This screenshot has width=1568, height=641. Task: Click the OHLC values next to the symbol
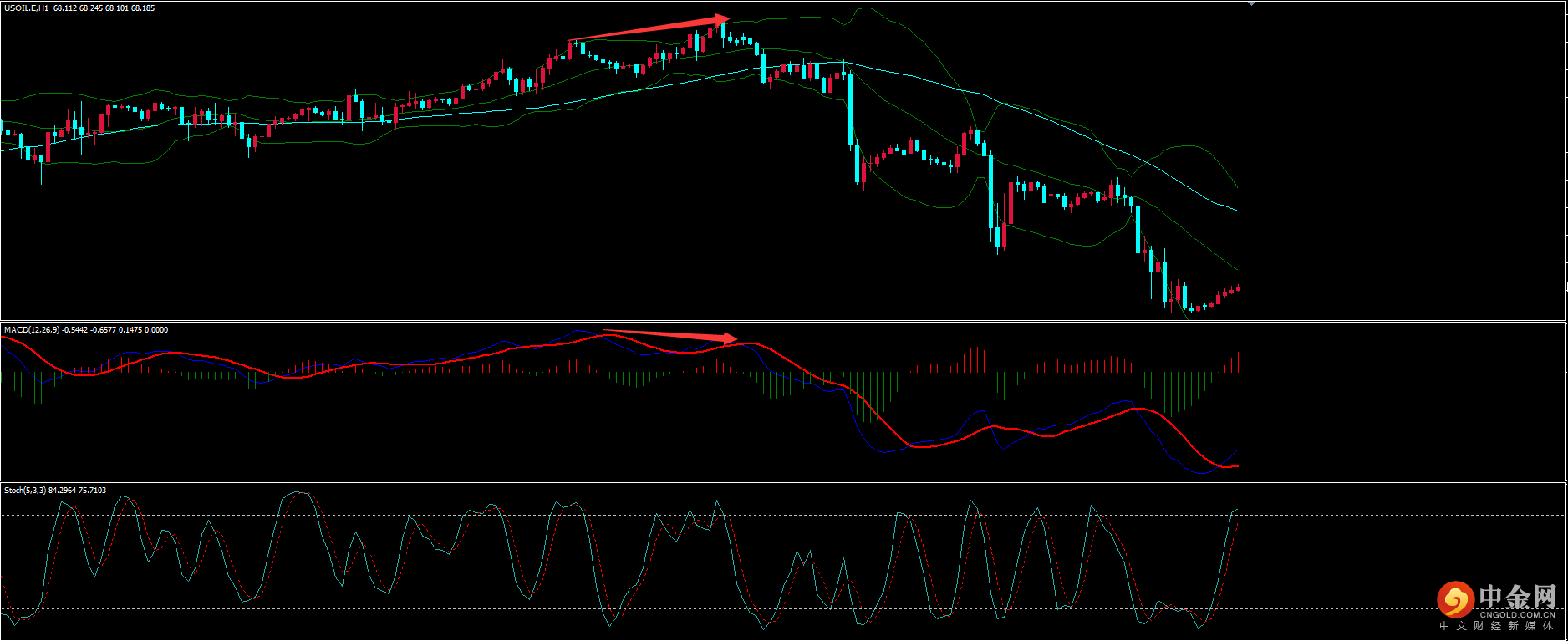click(104, 8)
